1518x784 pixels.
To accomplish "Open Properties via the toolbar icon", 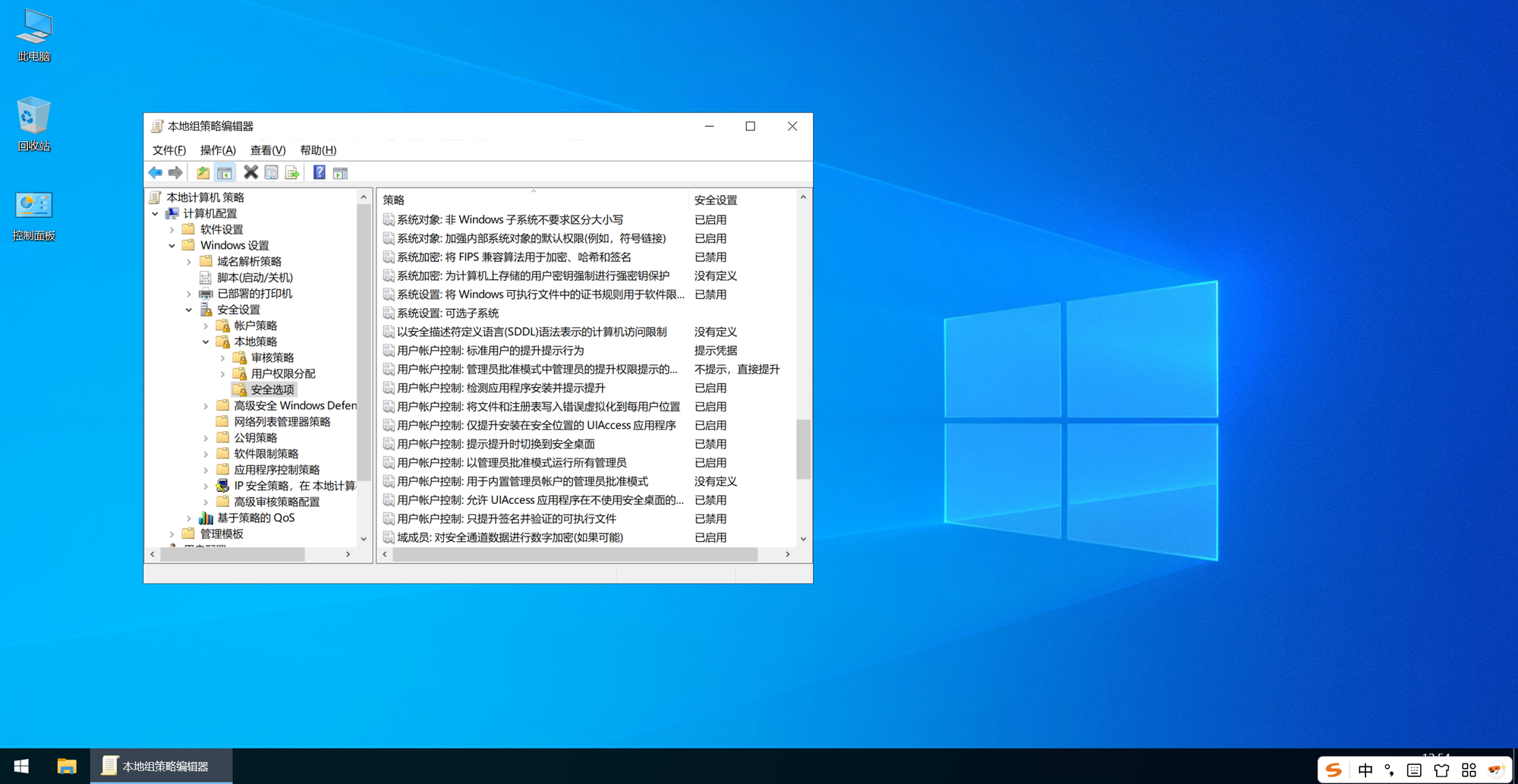I will pos(271,173).
